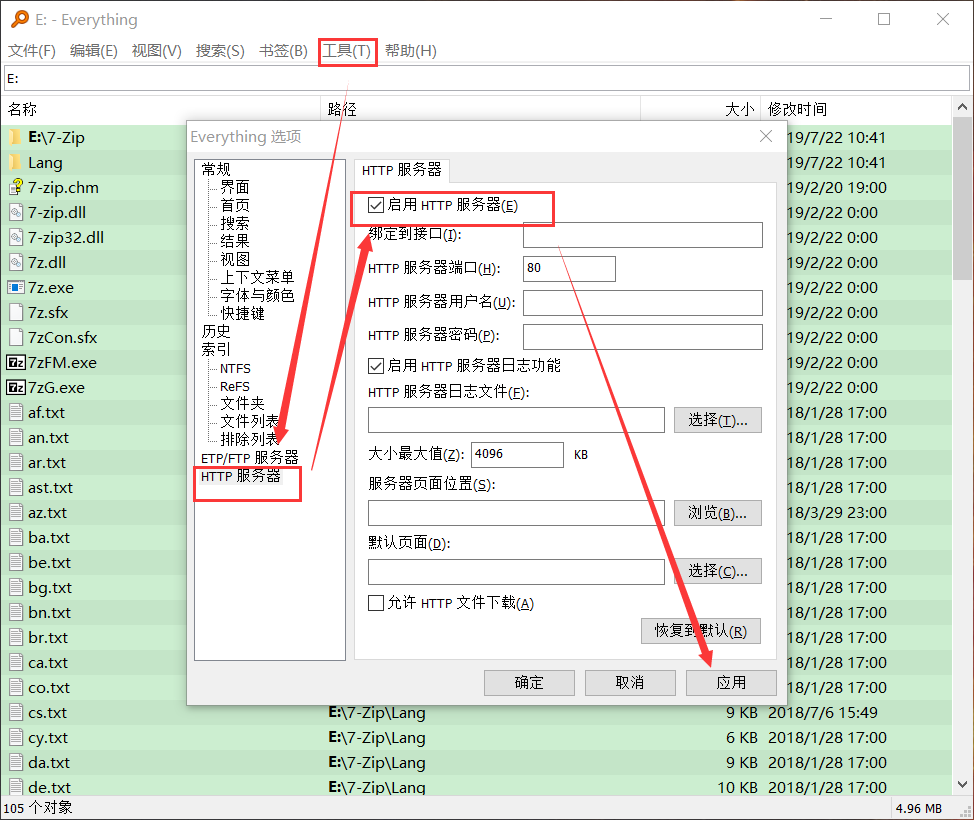Click the 恢复到默认 button
Image resolution: width=974 pixels, height=820 pixels.
[x=700, y=631]
